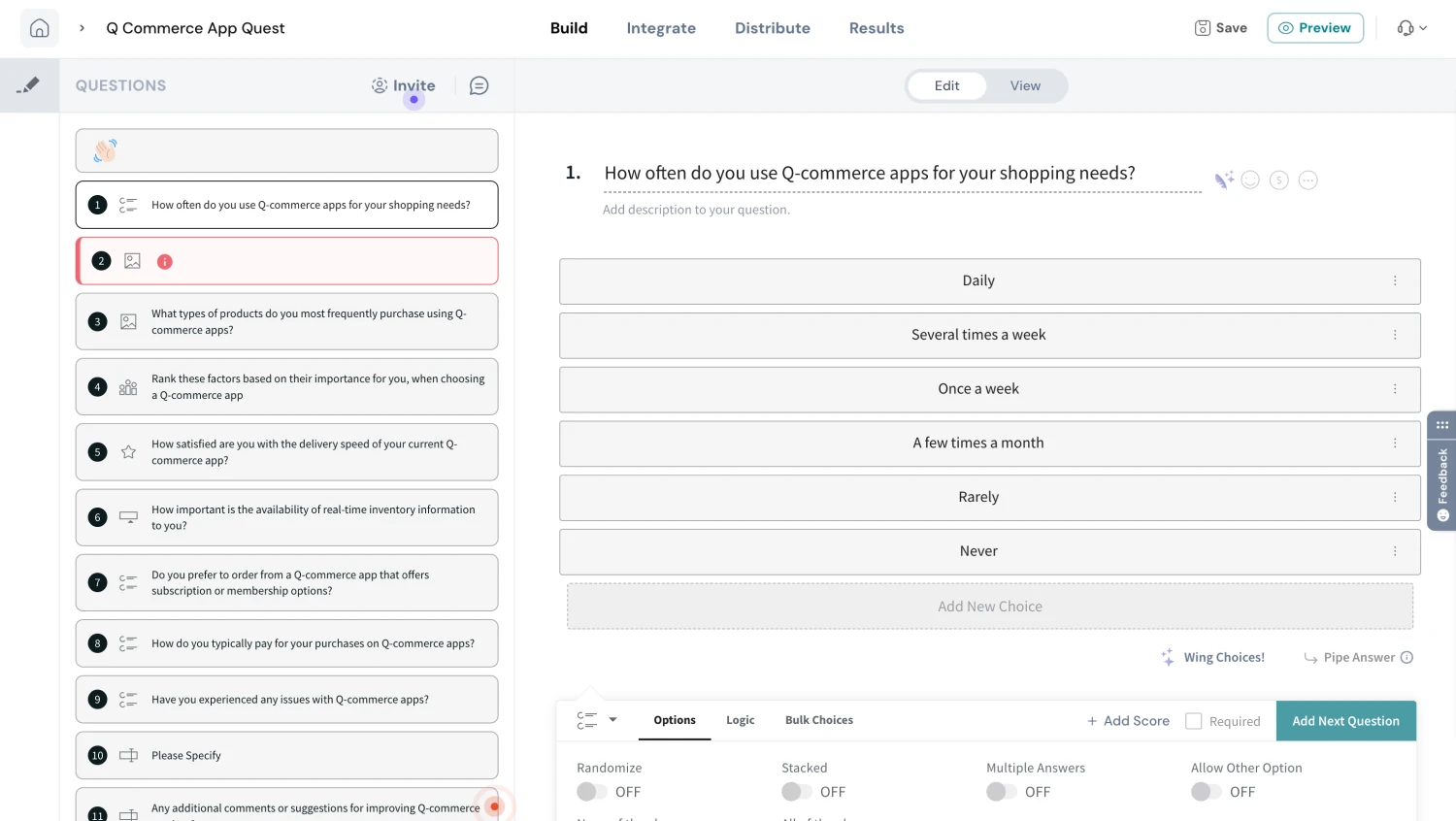Click the Pipe Answer info icon
This screenshot has height=821, width=1456.
(x=1406, y=657)
